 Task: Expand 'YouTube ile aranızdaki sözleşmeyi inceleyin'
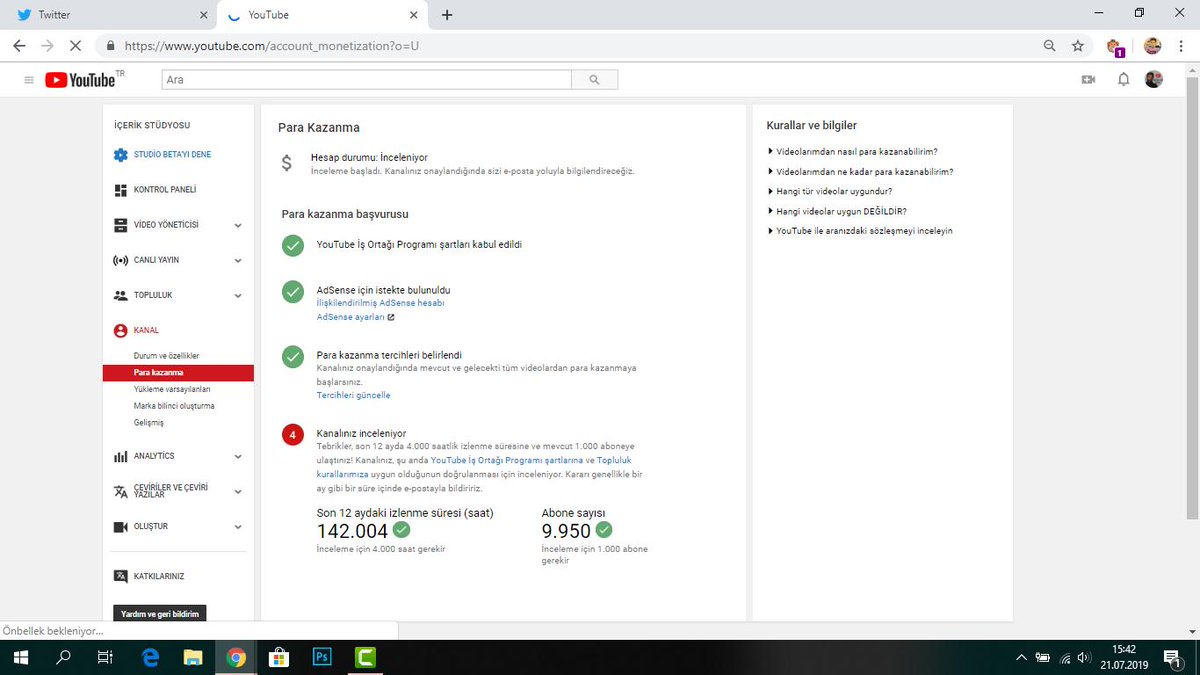[860, 231]
